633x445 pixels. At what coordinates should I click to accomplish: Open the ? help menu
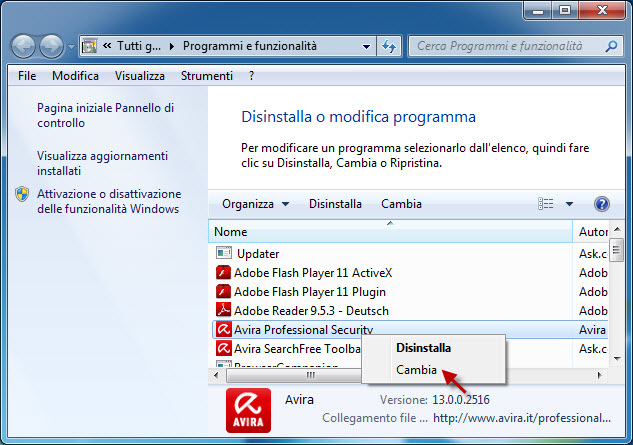252,76
